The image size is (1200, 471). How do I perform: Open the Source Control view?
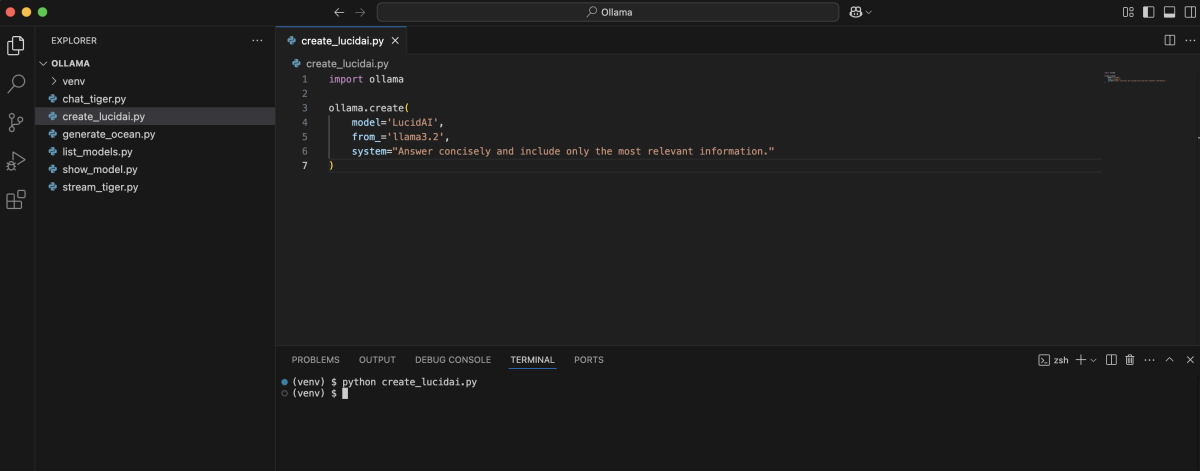tap(16, 123)
